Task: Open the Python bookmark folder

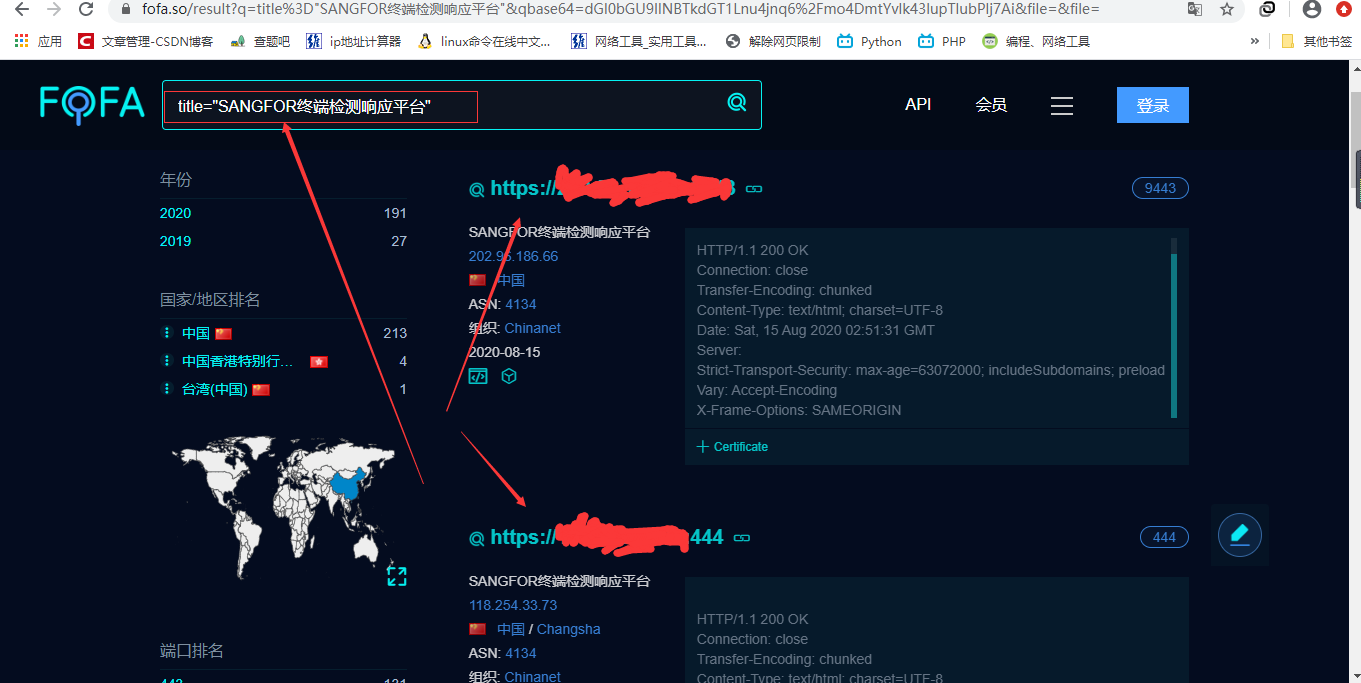Action: (x=870, y=41)
